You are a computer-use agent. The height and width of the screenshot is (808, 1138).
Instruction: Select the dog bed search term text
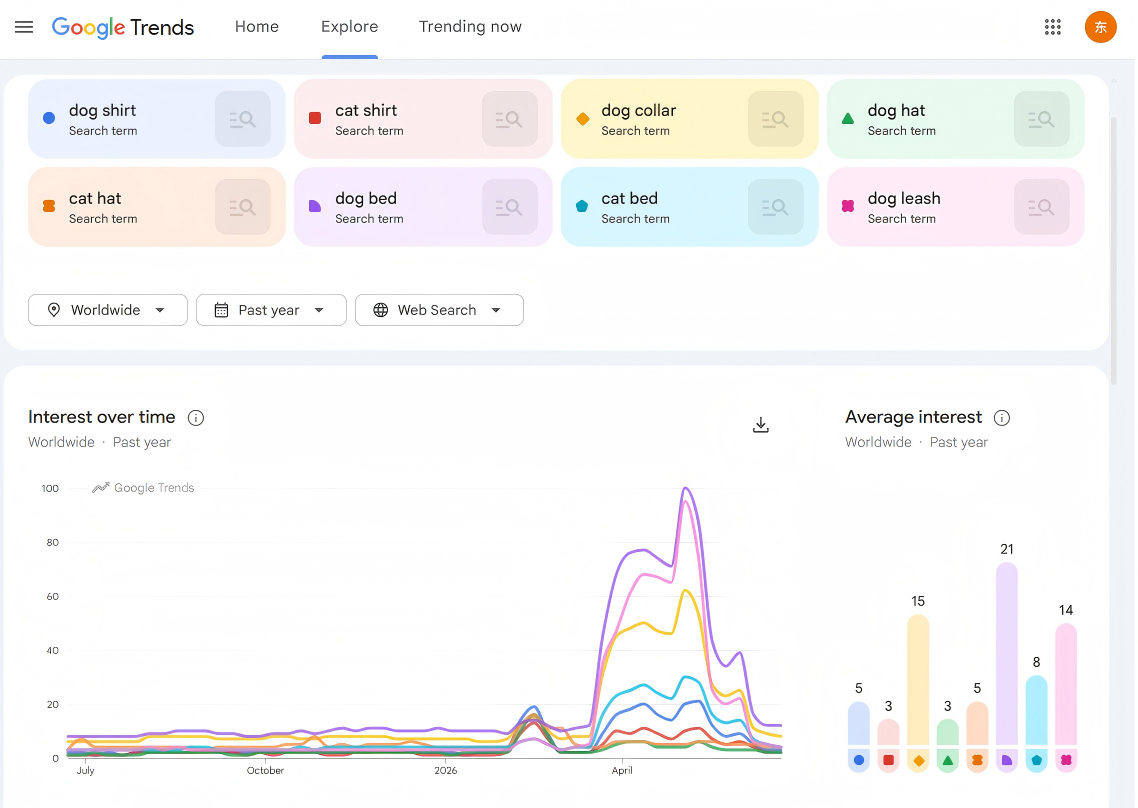366,198
